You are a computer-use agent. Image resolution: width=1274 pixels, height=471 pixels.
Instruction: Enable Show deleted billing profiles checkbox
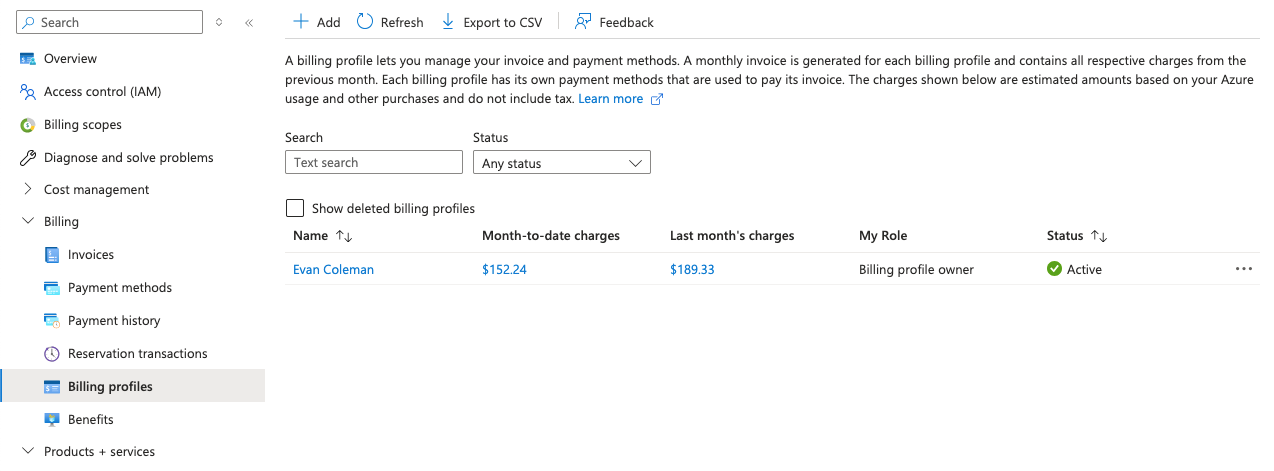click(295, 208)
